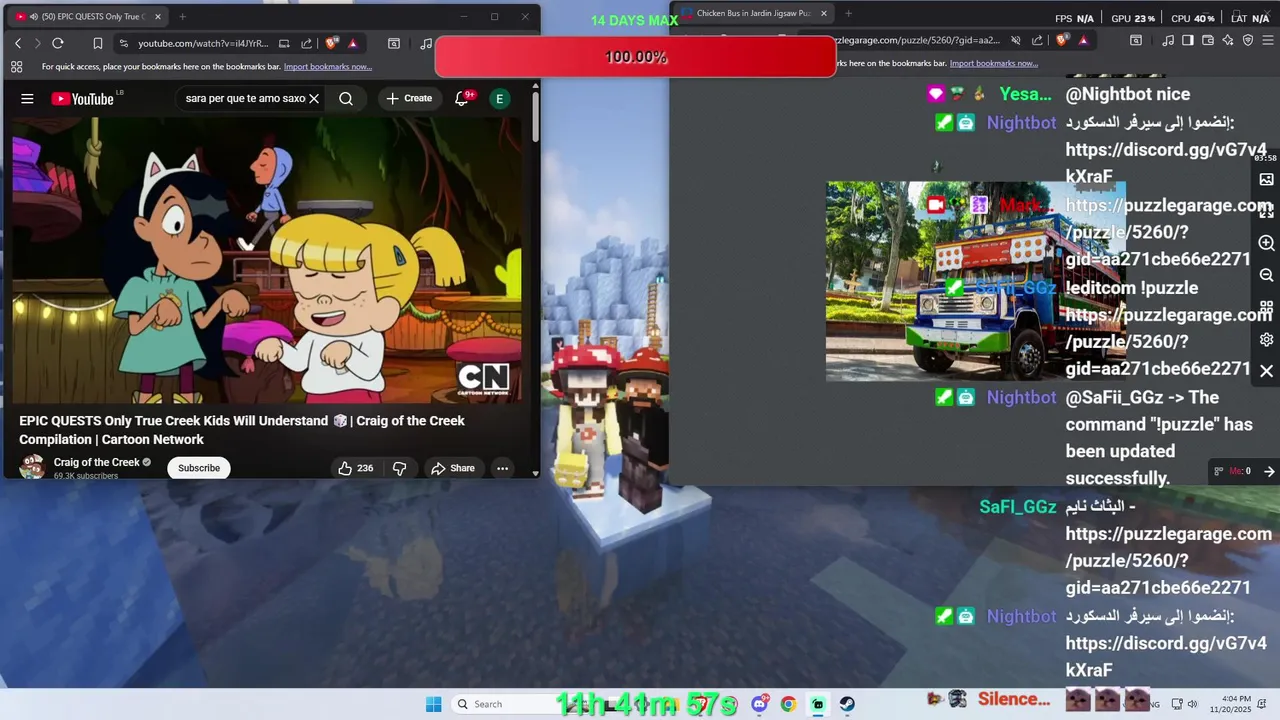Viewport: 1280px width, 720px height.
Task: Open search tabs icon in puzzle browser
Action: point(1135,40)
